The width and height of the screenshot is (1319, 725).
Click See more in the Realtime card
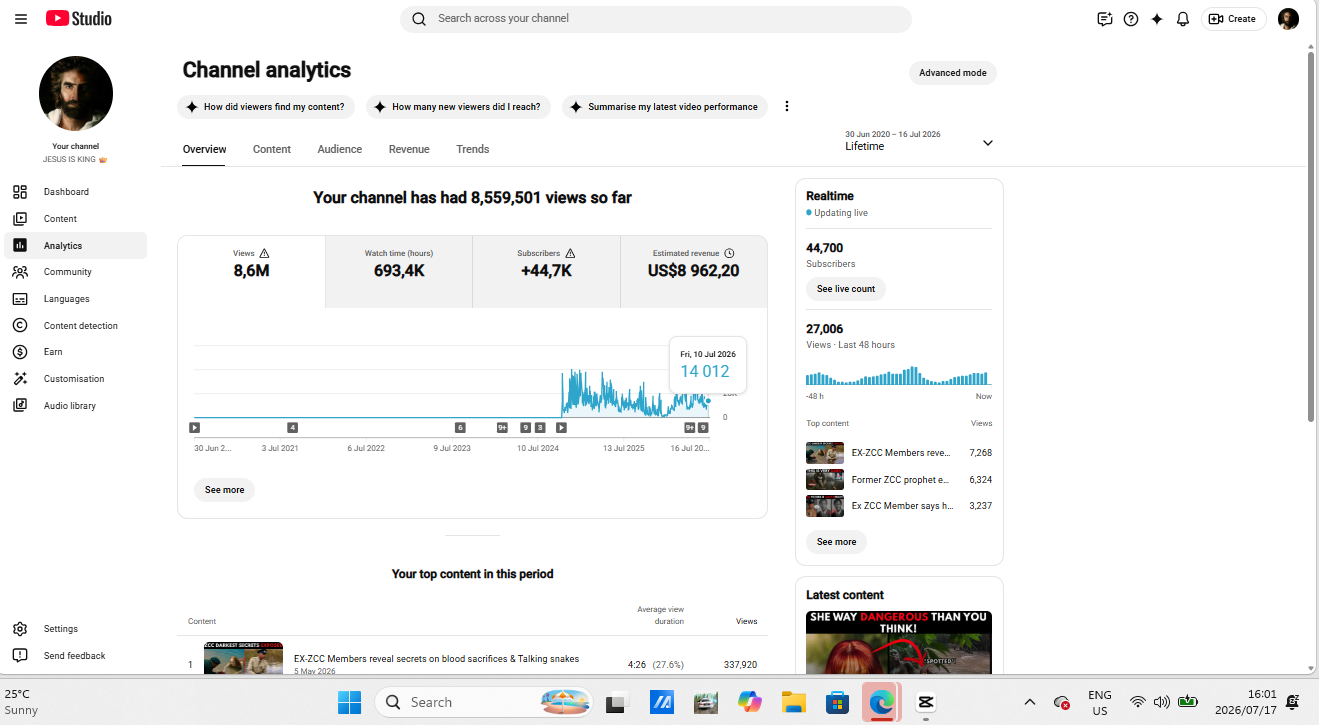point(837,542)
